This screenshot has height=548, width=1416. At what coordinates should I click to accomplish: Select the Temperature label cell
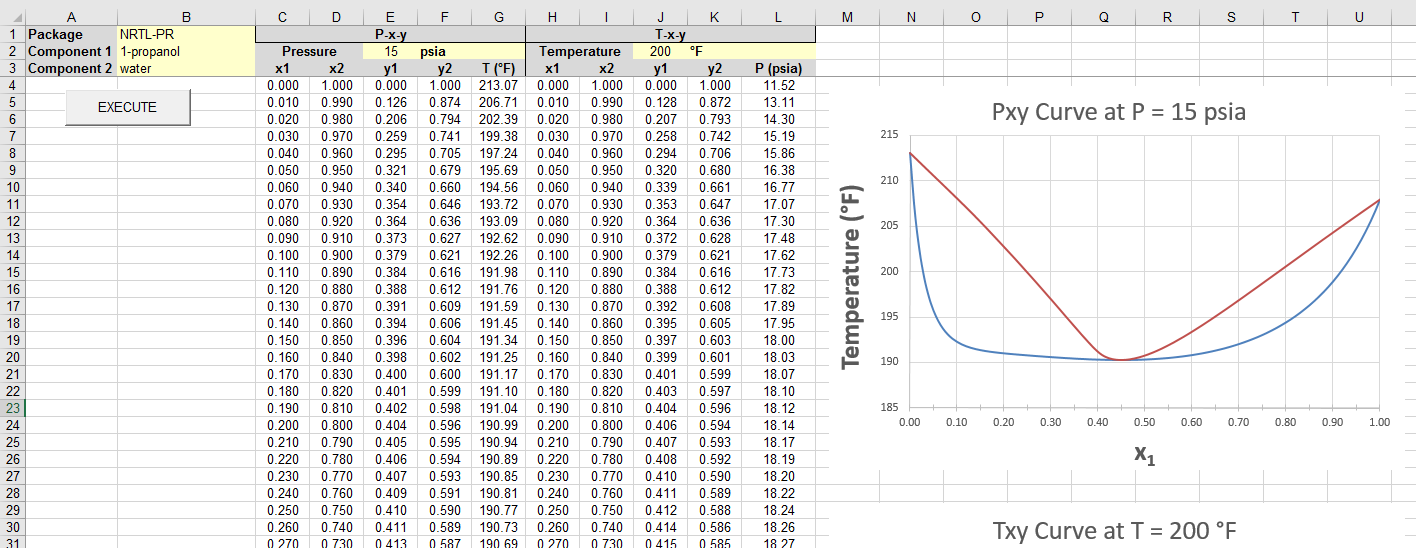[x=580, y=51]
